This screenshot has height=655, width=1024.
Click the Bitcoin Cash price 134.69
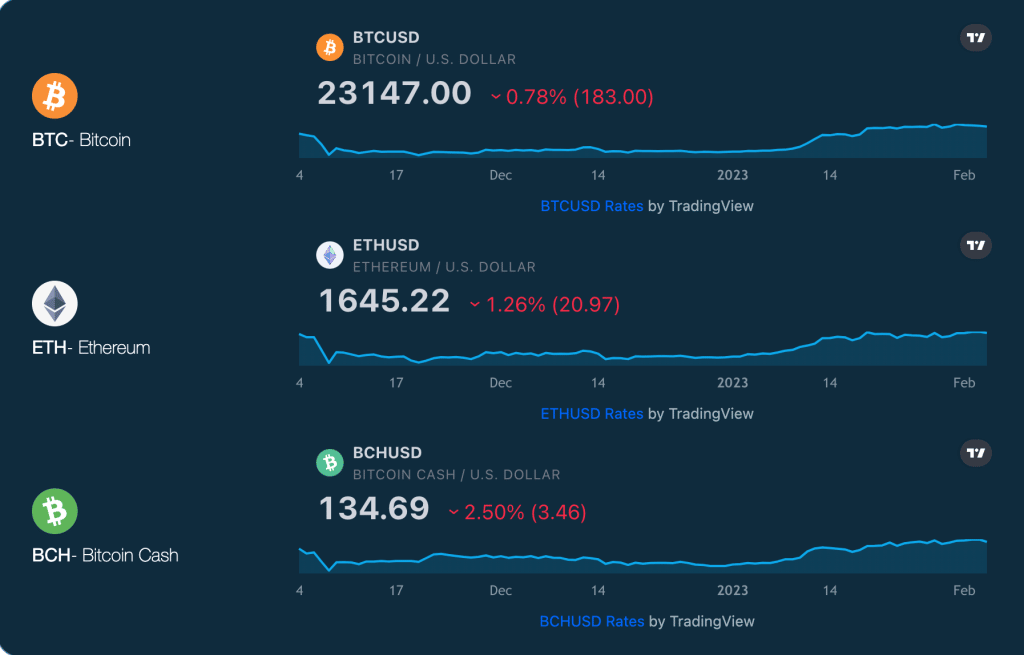(x=374, y=508)
